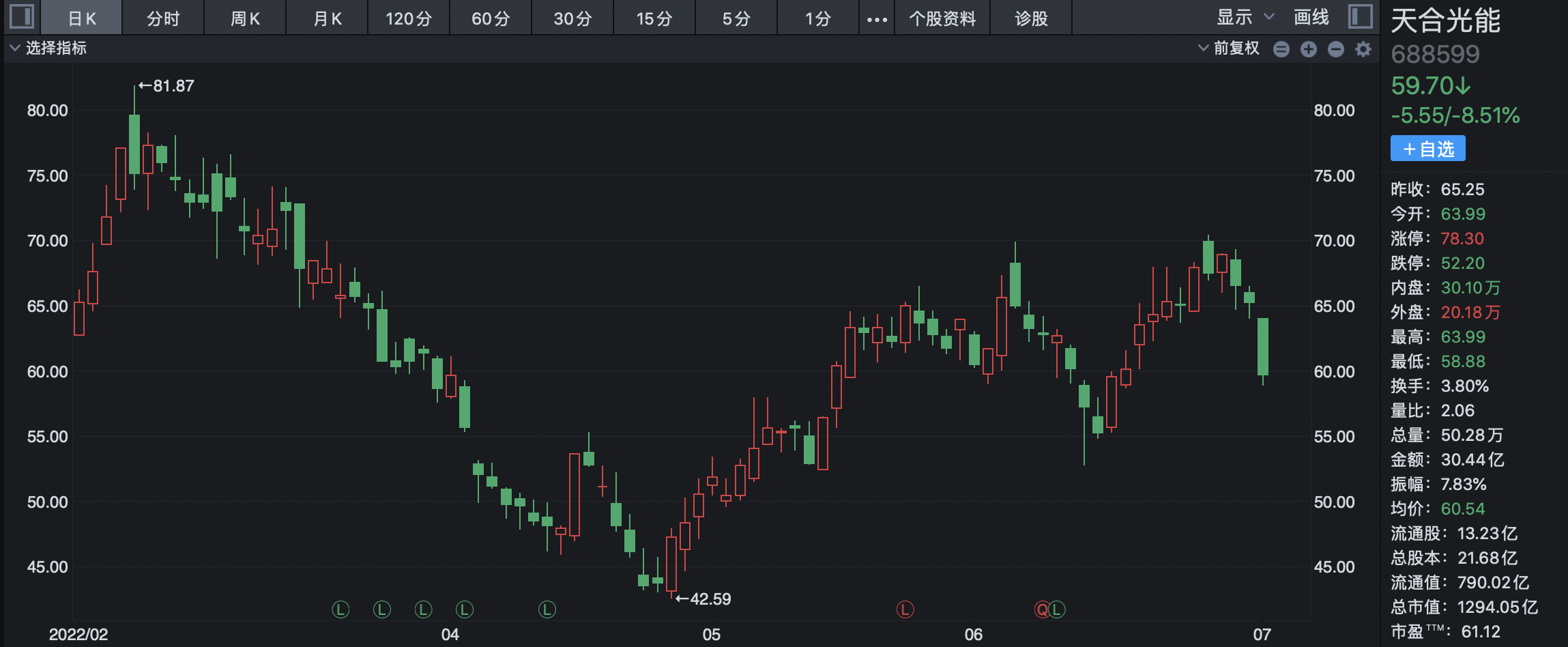Open chart settings gear icon

pyautogui.click(x=1363, y=49)
